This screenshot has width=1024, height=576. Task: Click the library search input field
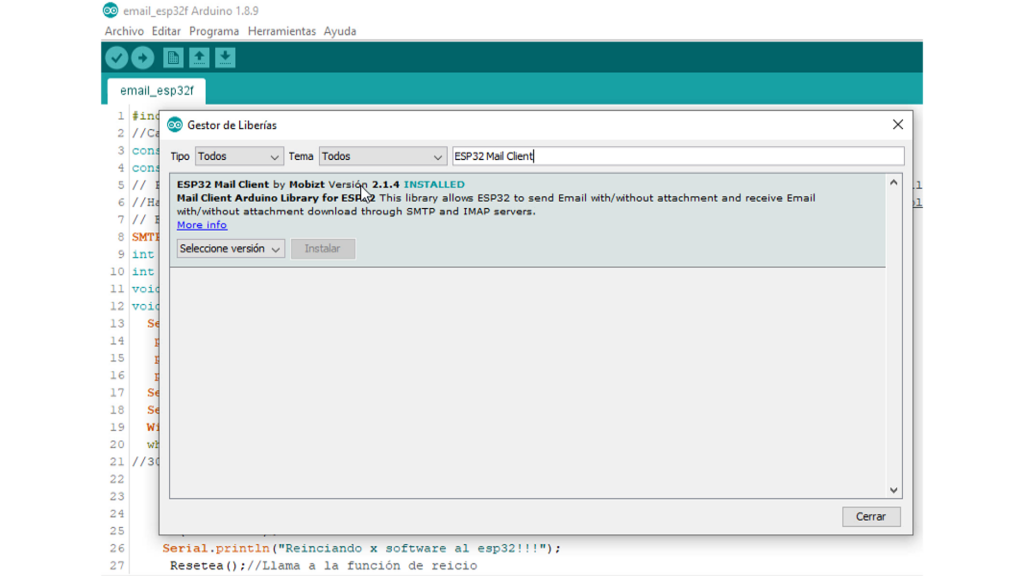pos(677,157)
